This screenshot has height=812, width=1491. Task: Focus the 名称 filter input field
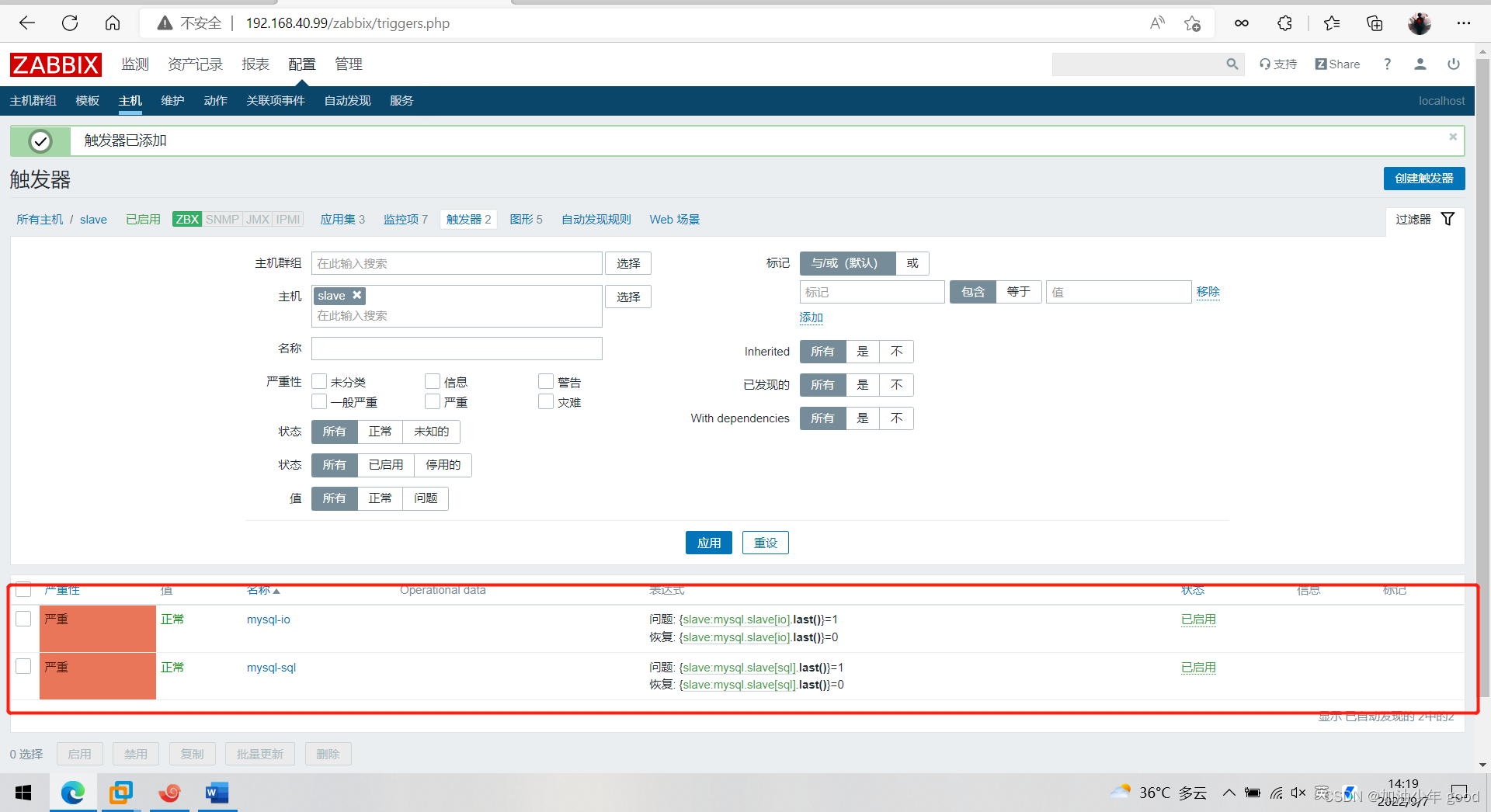(x=457, y=349)
